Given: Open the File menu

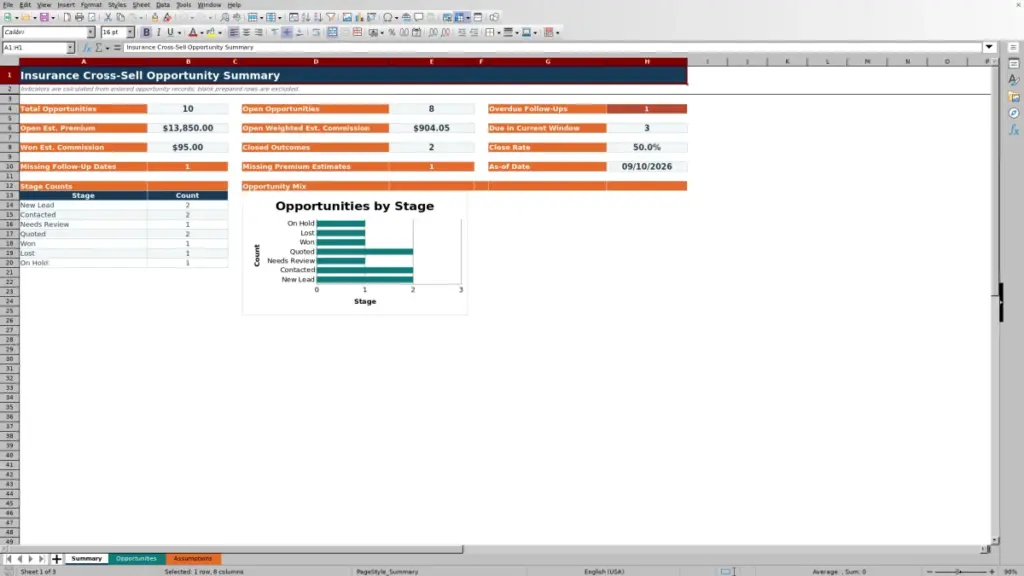Looking at the screenshot, I should tap(8, 5).
